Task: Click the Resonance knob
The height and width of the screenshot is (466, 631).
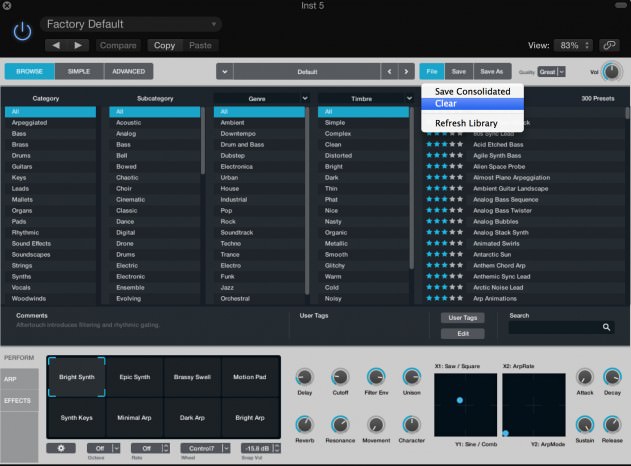Action: click(340, 425)
